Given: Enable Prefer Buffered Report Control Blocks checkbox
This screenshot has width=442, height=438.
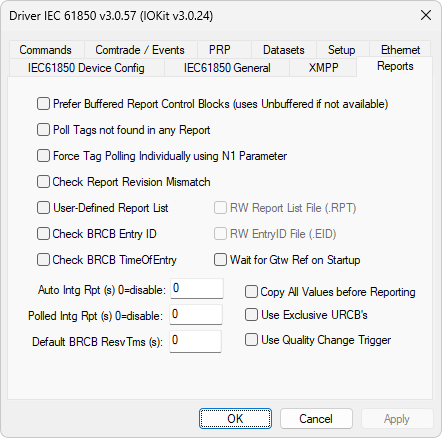Looking at the screenshot, I should tap(43, 104).
